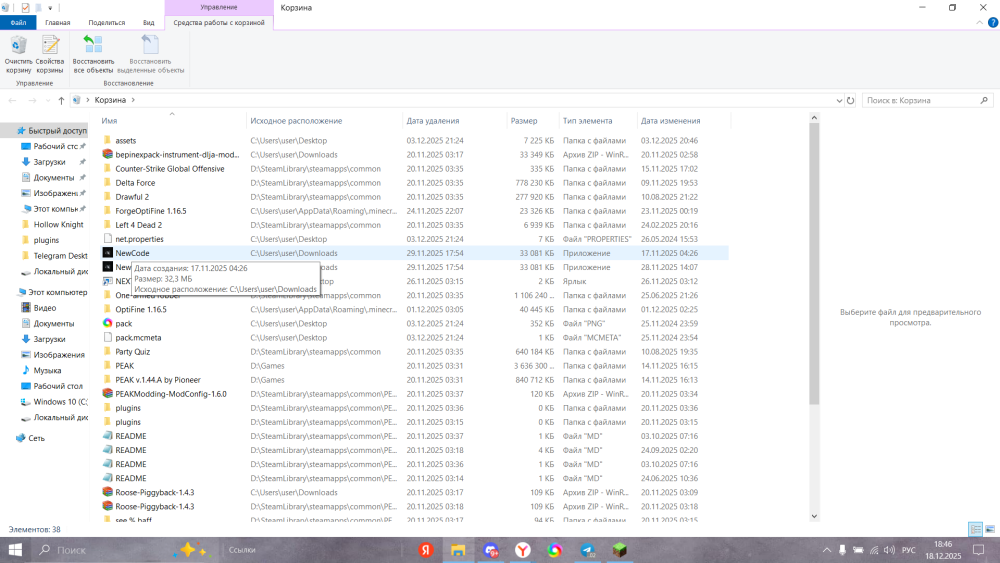Open File Explorer from the taskbar

click(x=458, y=550)
